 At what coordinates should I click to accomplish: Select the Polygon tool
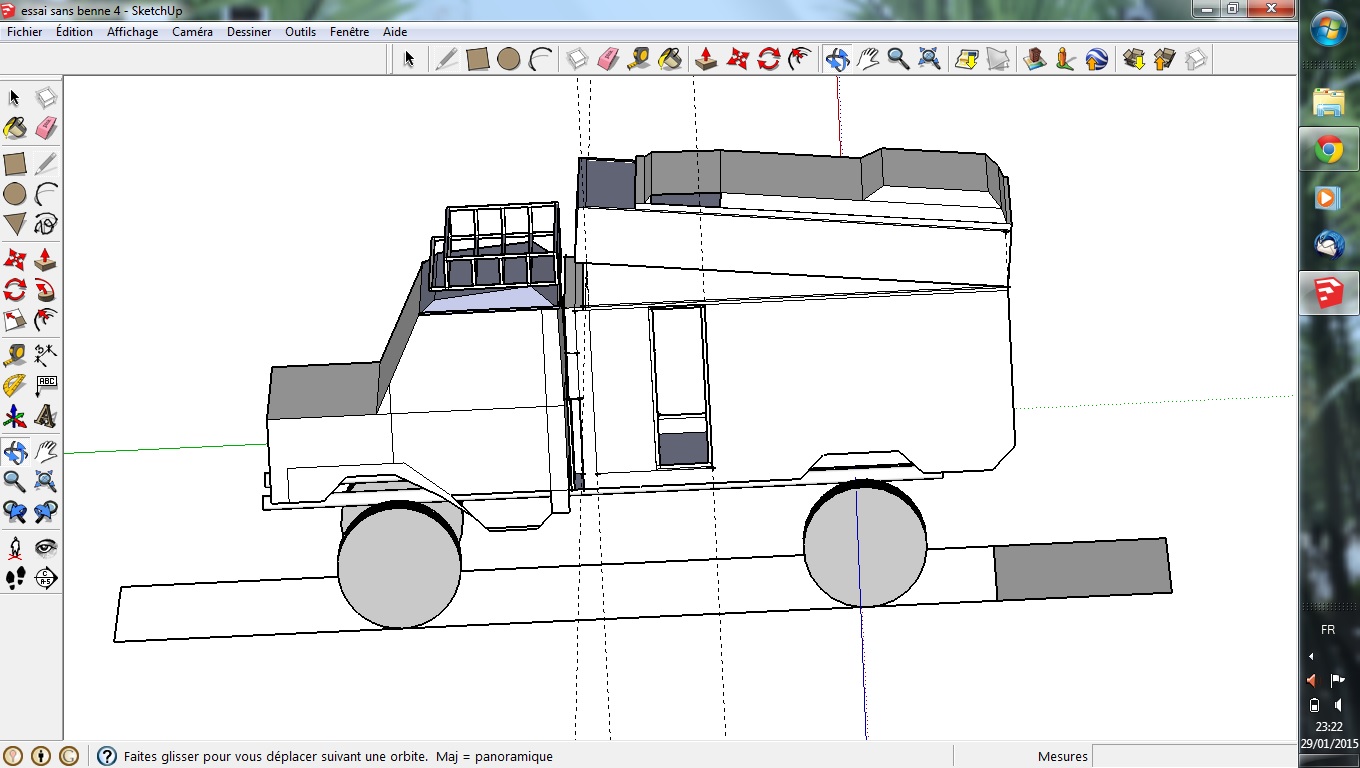coord(15,223)
